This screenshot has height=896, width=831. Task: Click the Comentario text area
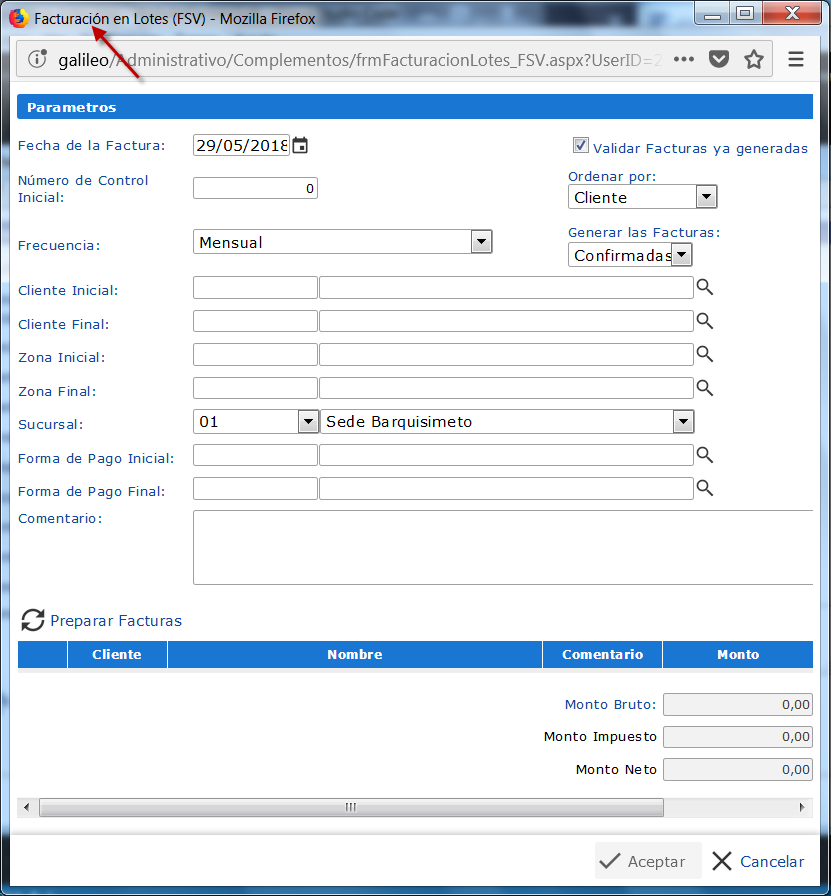tap(502, 547)
